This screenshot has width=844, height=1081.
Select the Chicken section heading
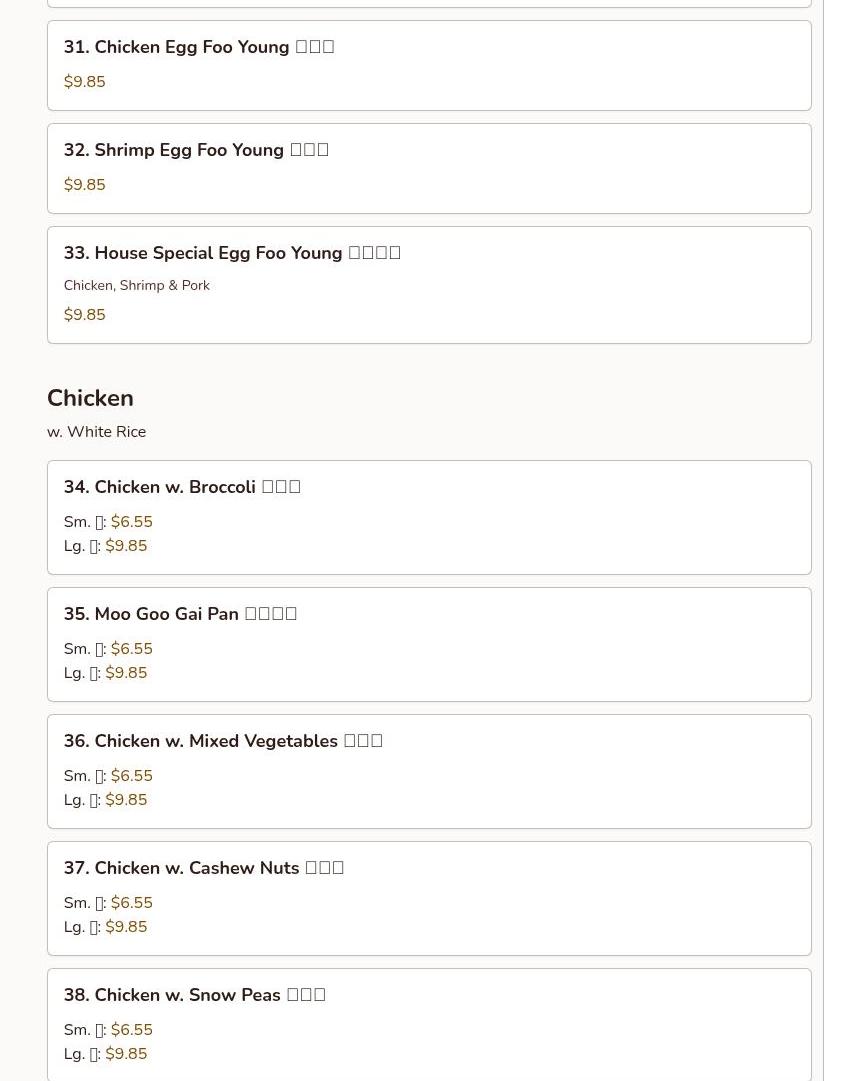(x=90, y=398)
